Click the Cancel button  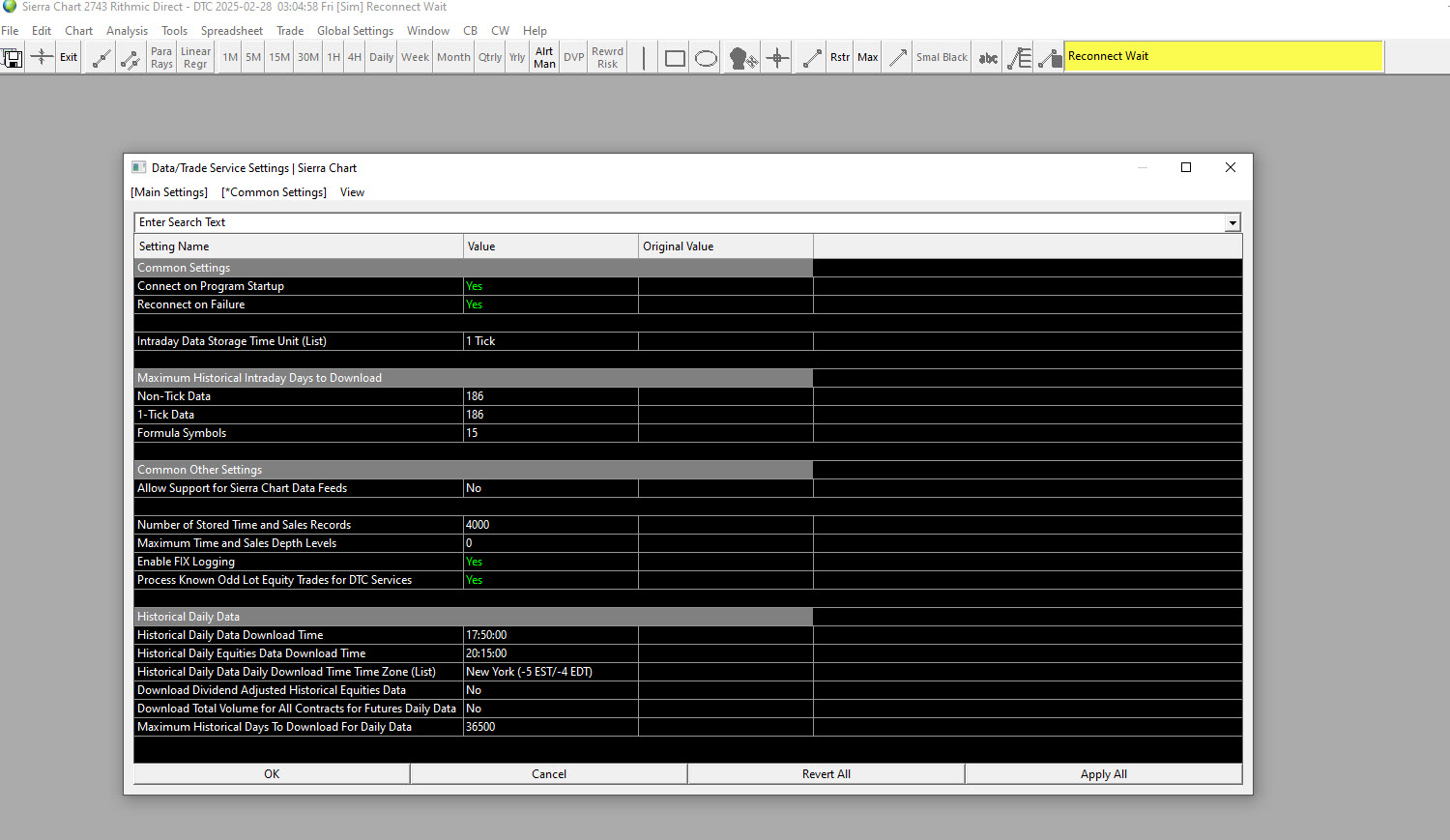(549, 774)
